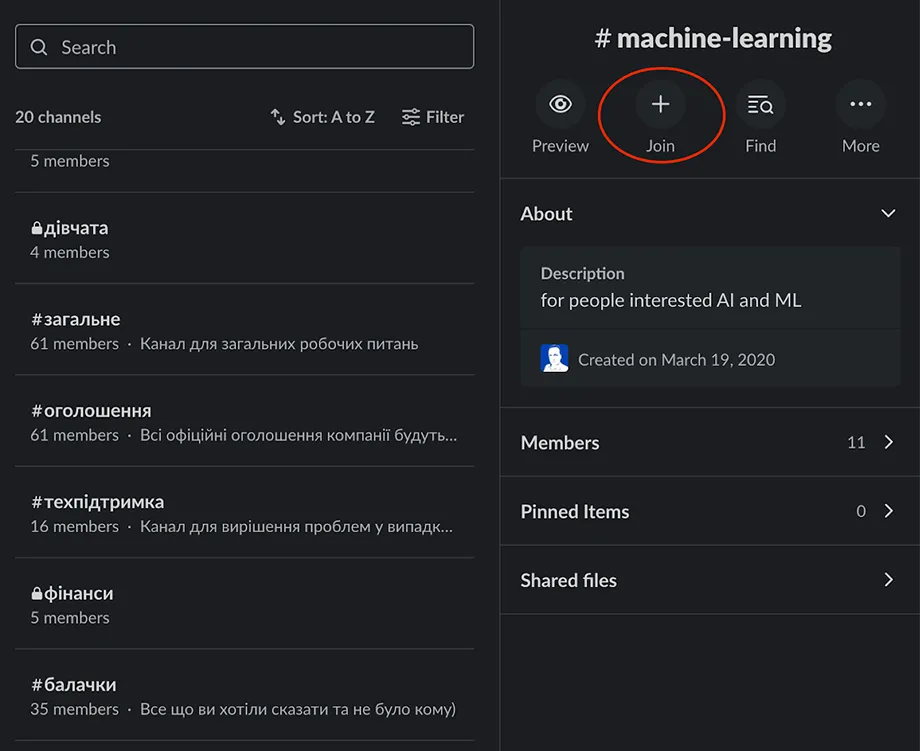Screen dimensions: 920x751
Task: Open the #балачки channel
Action: pyautogui.click(x=73, y=685)
